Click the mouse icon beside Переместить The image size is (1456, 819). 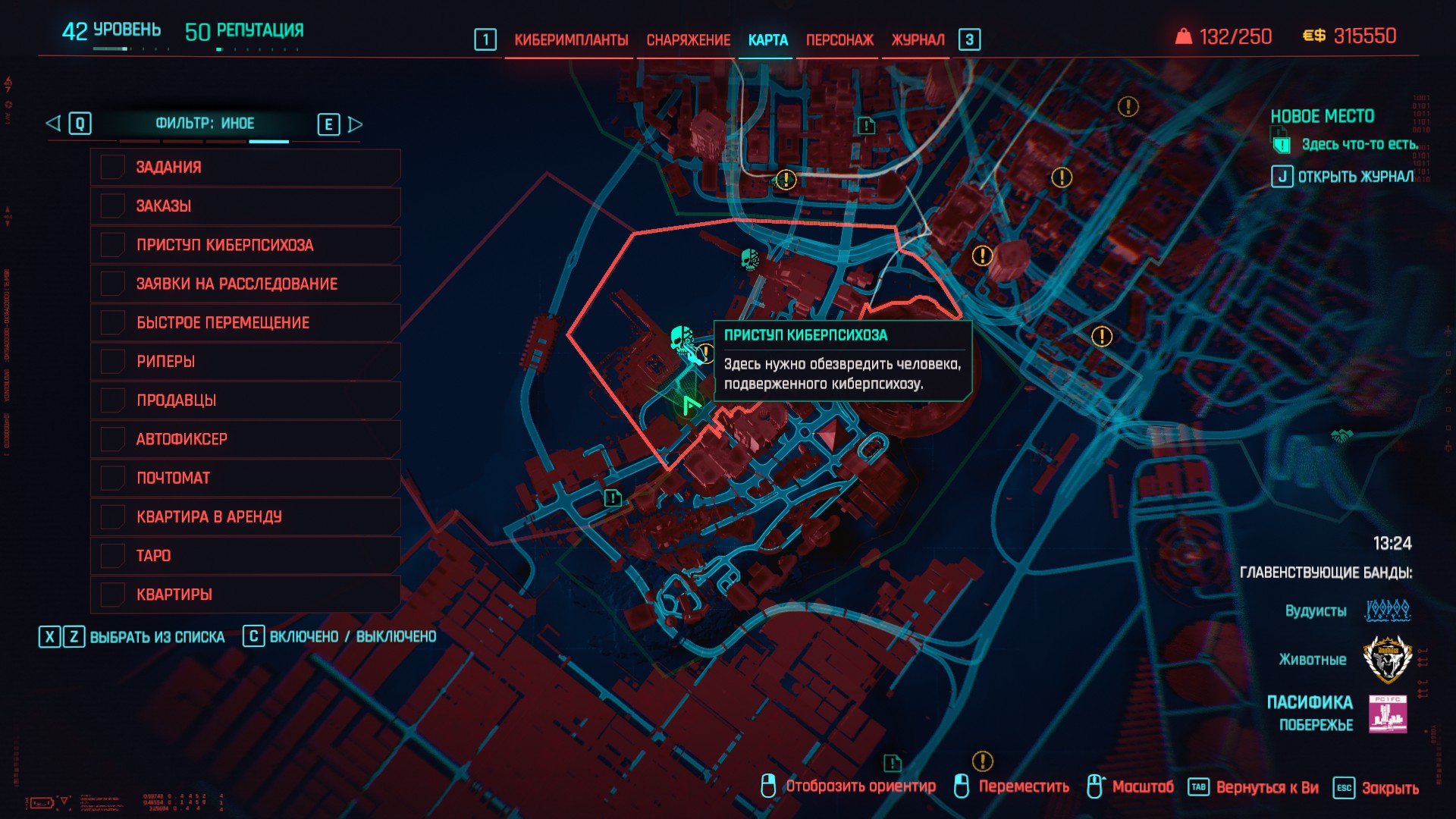click(x=962, y=786)
